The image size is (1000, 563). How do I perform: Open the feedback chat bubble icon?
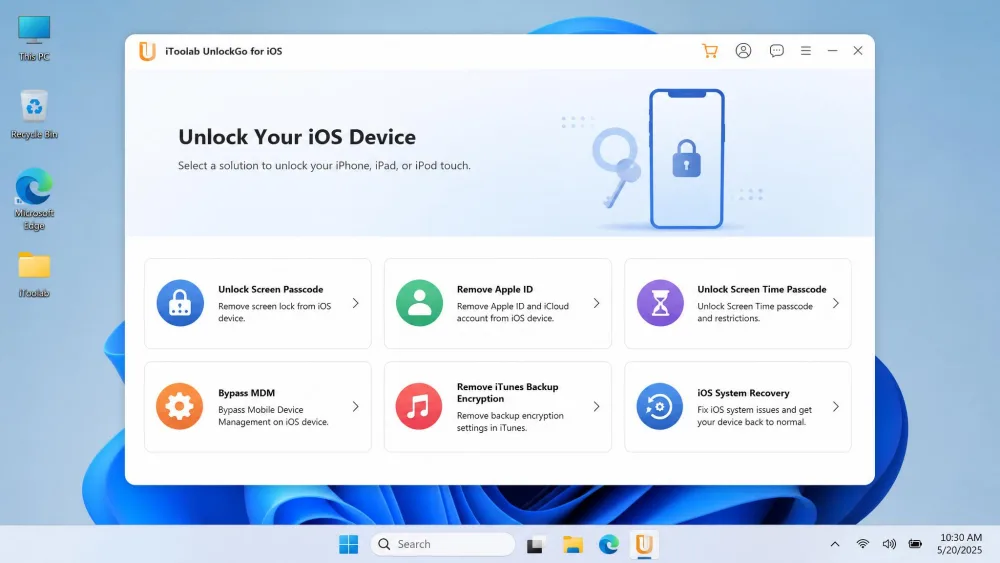tap(776, 51)
